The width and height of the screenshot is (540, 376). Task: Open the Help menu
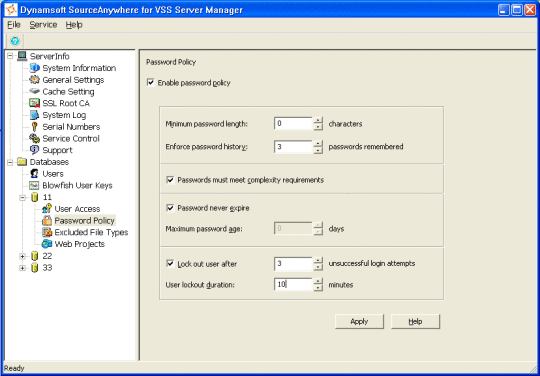[74, 25]
